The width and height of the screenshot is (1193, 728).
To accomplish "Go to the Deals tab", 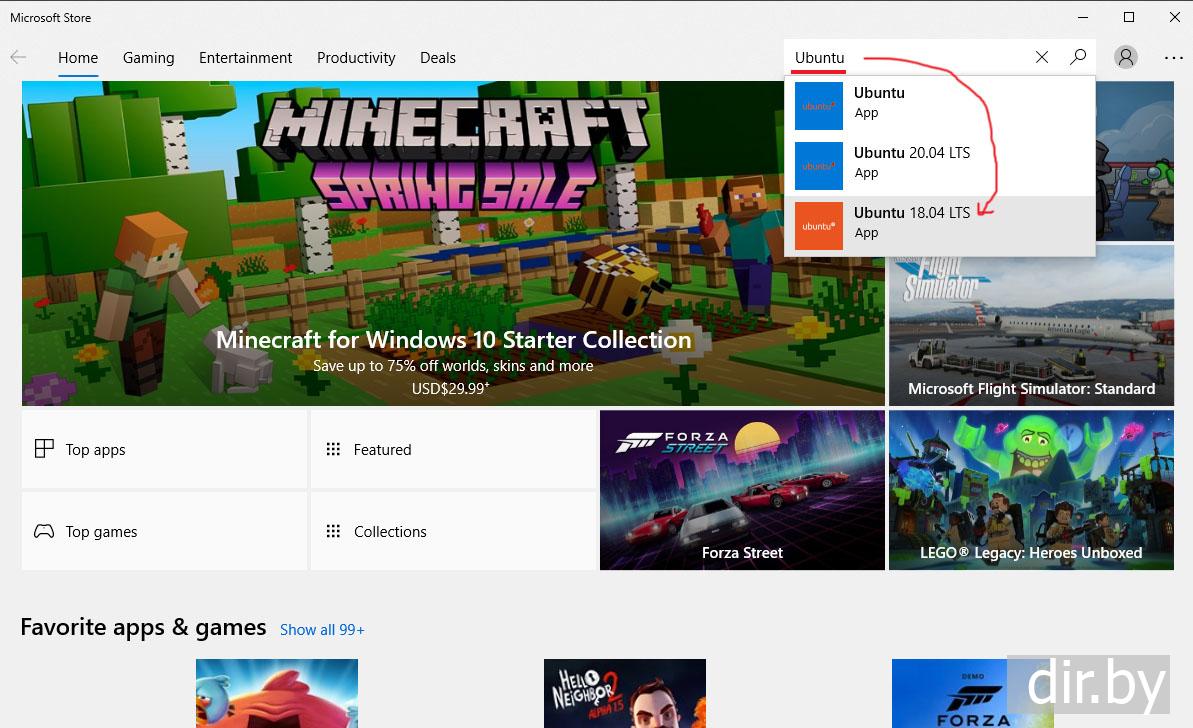I will 438,58.
